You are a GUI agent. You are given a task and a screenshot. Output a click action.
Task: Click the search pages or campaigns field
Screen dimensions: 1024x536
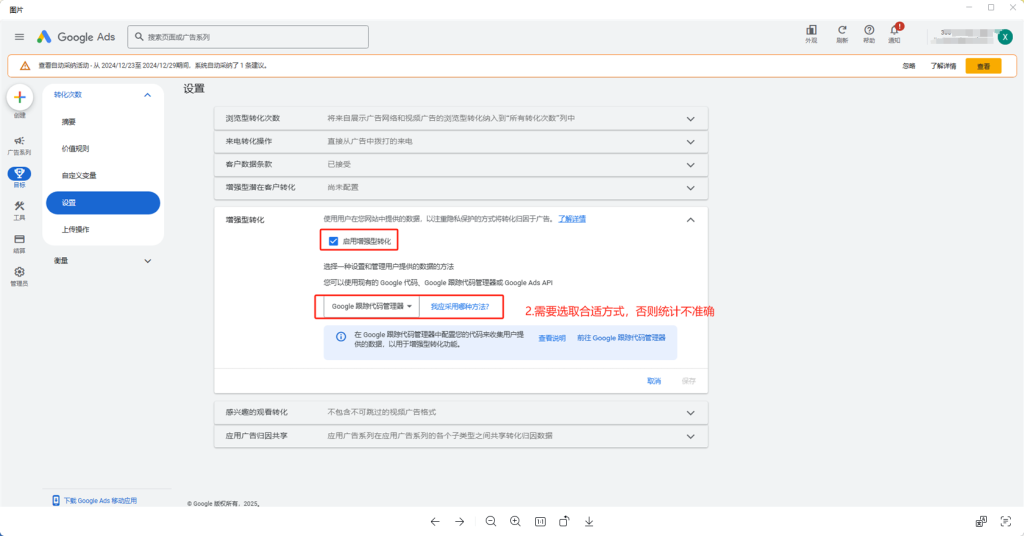[x=248, y=37]
